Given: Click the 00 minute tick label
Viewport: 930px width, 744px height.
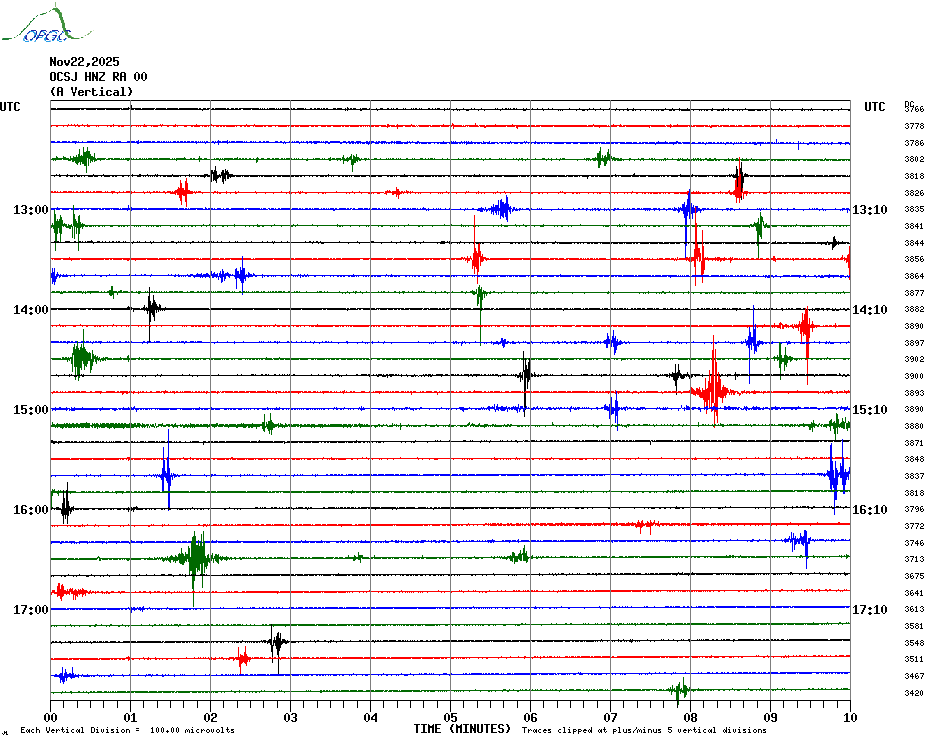Looking at the screenshot, I should tap(51, 717).
